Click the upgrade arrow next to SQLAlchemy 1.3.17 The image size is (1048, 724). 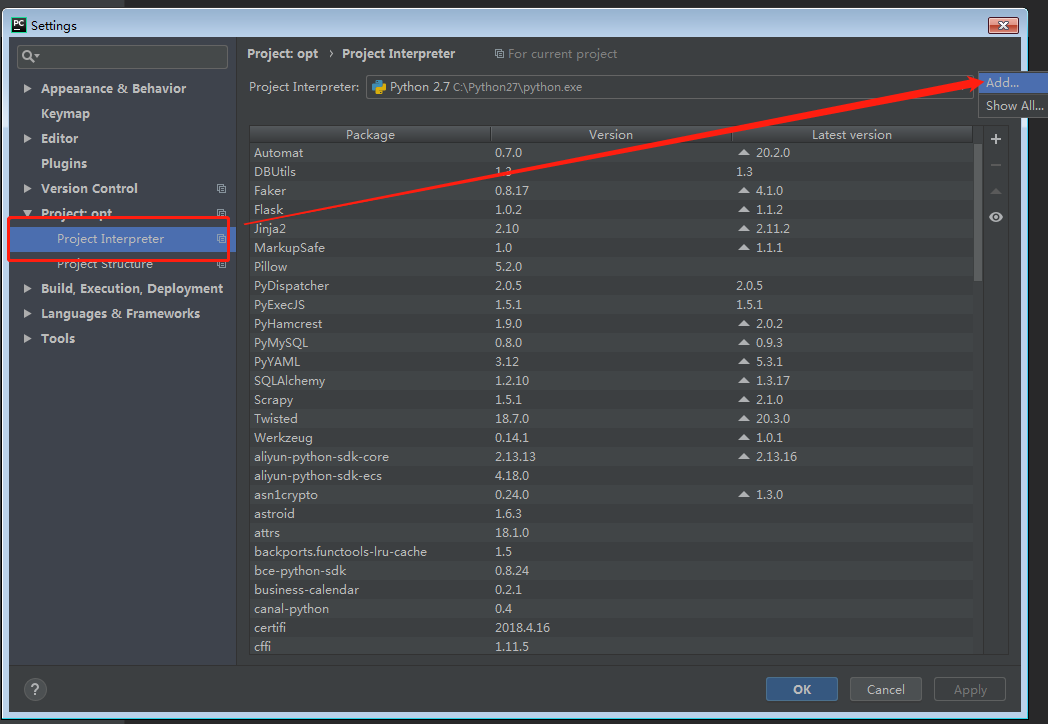click(x=744, y=380)
